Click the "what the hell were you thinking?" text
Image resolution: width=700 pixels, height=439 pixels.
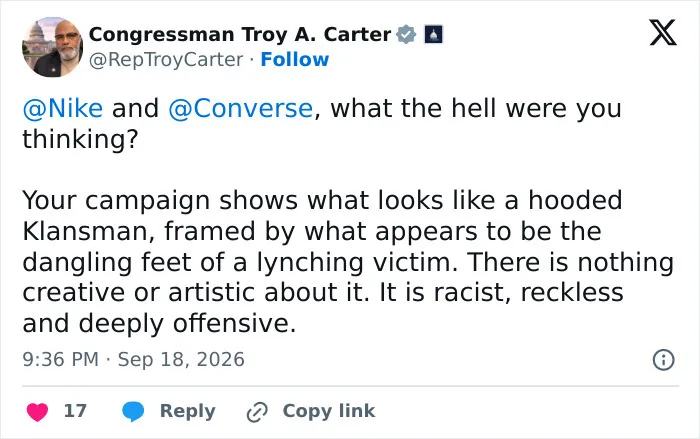pos(321,124)
